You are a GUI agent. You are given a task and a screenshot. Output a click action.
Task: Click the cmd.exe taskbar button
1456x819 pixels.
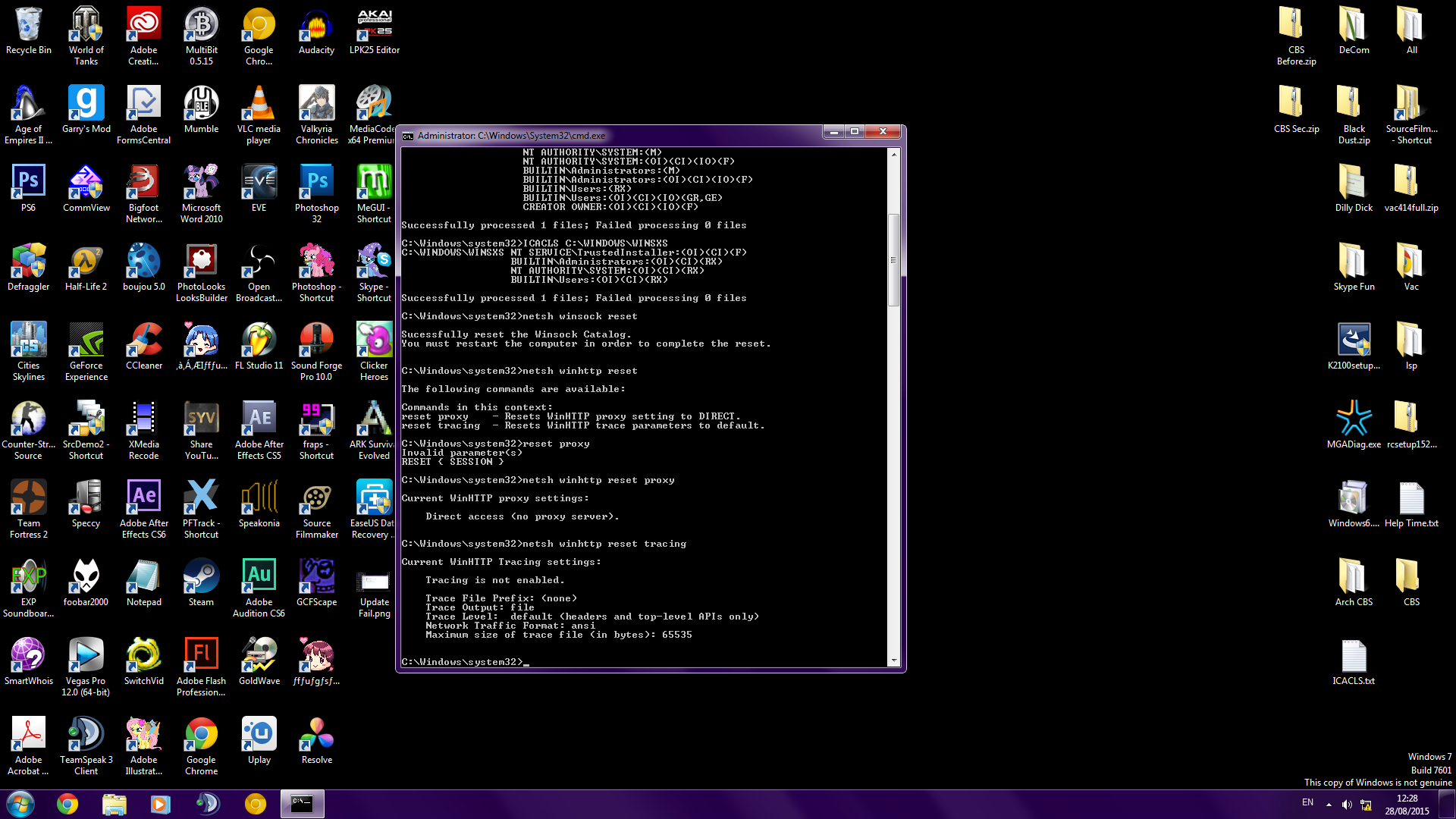(x=303, y=804)
